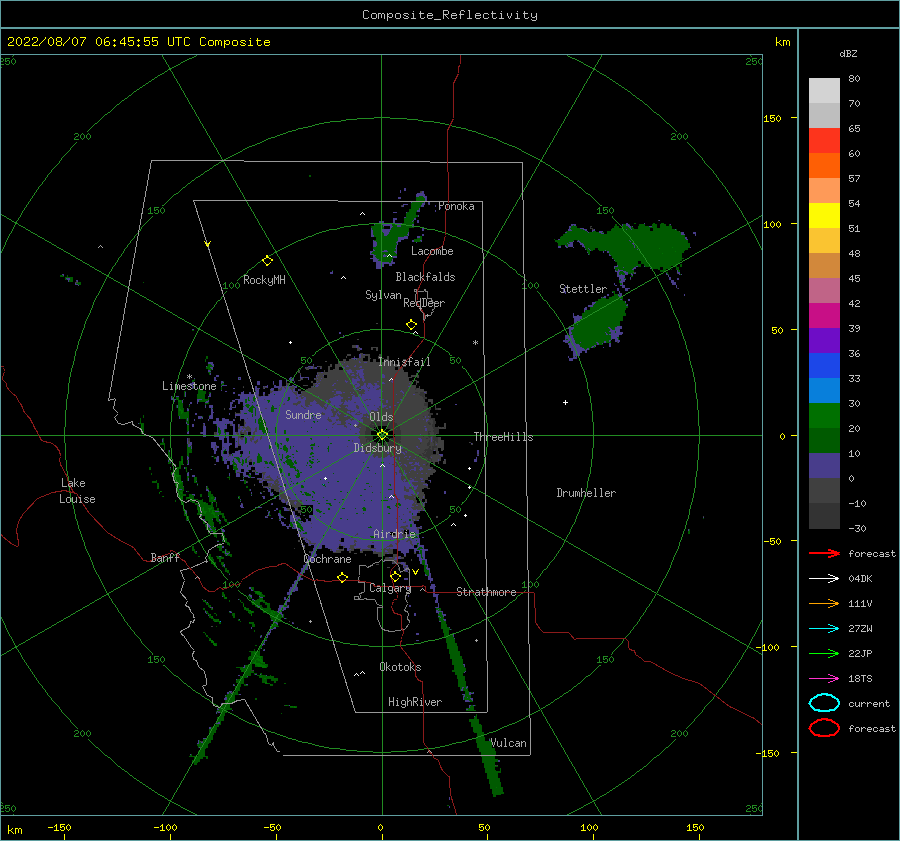Click the yellow diamond marker below Cochrane

coord(343,577)
